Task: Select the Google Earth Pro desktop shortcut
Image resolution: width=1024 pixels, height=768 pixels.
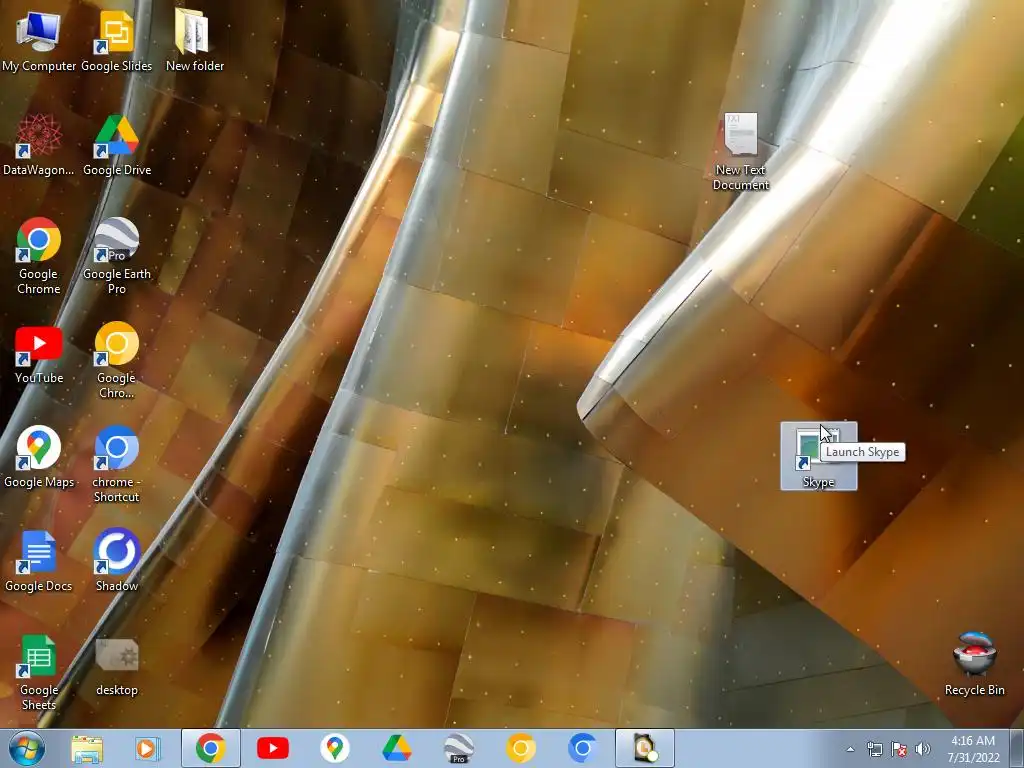Action: [x=117, y=255]
